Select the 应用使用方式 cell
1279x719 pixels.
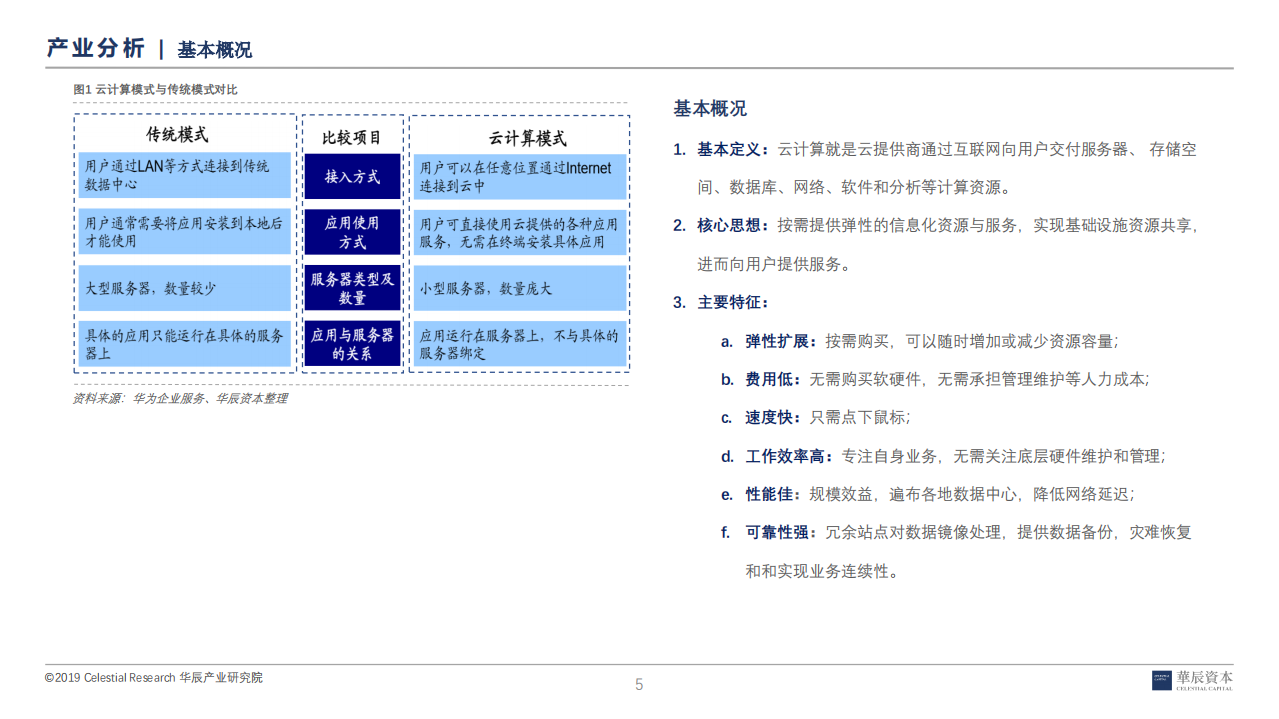click(352, 232)
